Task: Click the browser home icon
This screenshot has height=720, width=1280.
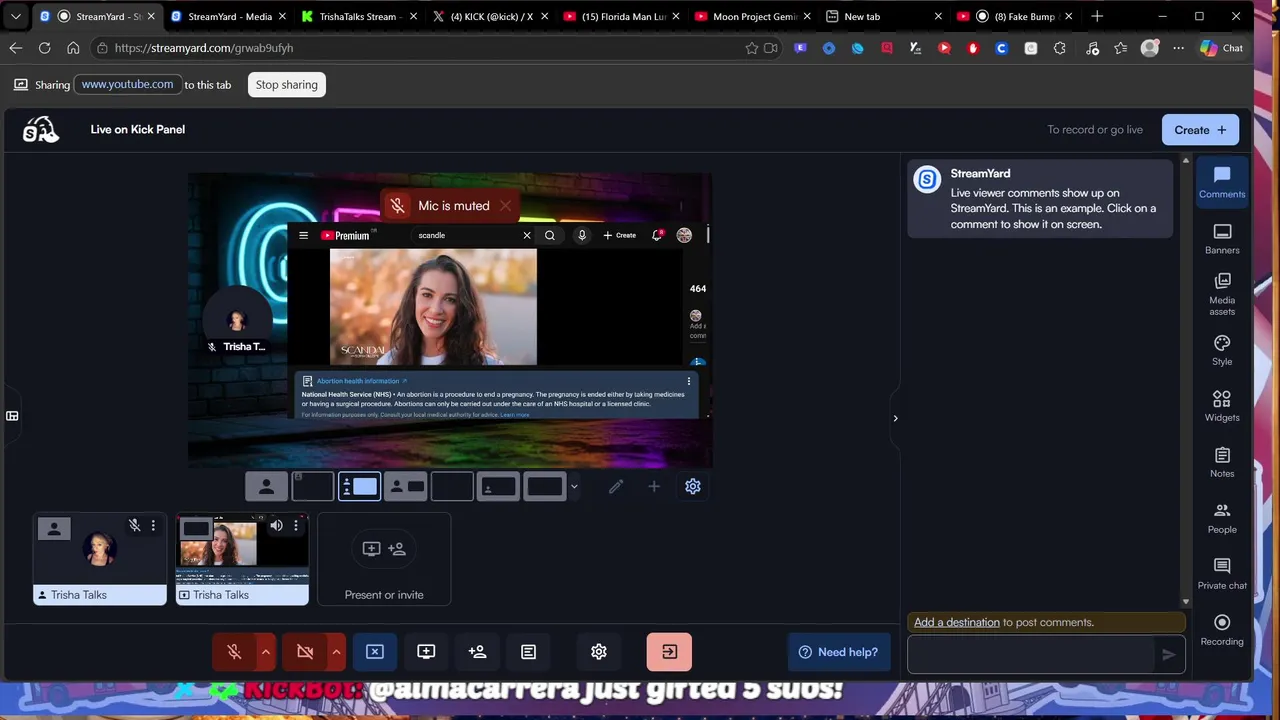Action: (73, 48)
